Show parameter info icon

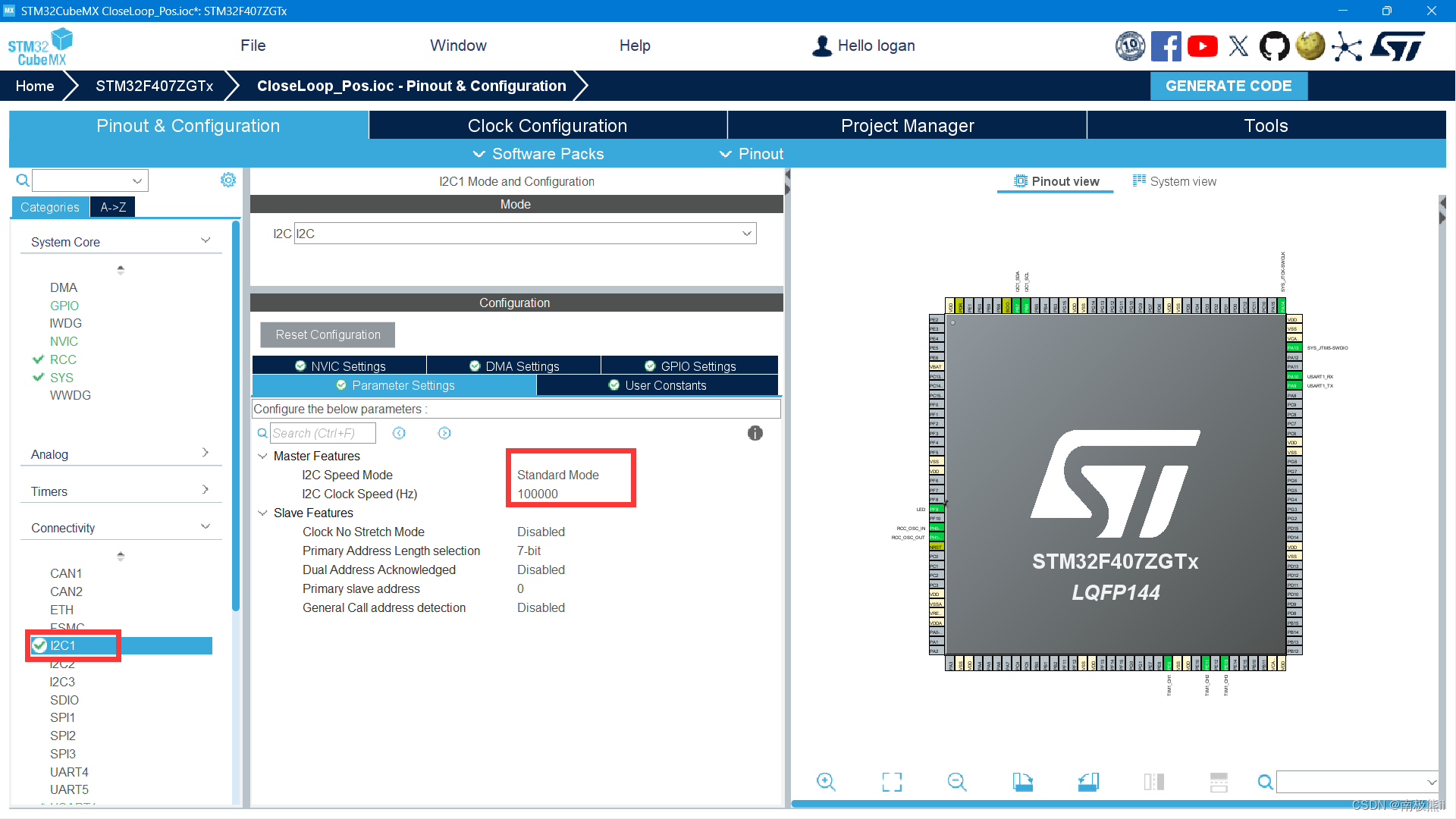click(x=755, y=433)
